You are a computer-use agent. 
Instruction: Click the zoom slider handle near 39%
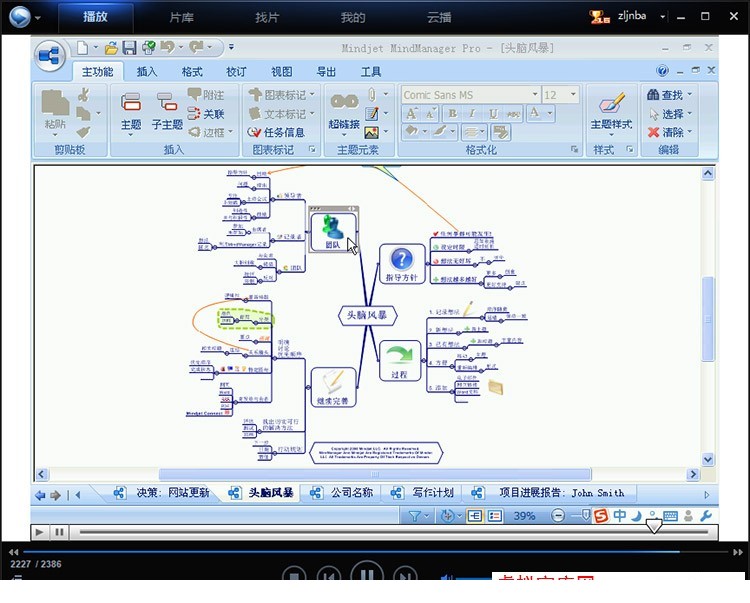coord(586,515)
